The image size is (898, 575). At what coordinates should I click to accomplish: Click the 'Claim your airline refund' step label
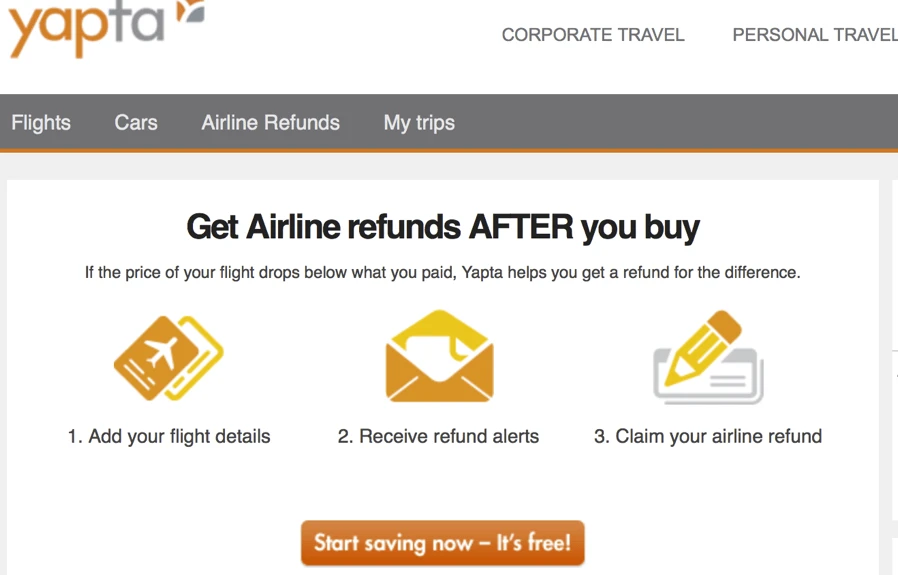tap(708, 436)
